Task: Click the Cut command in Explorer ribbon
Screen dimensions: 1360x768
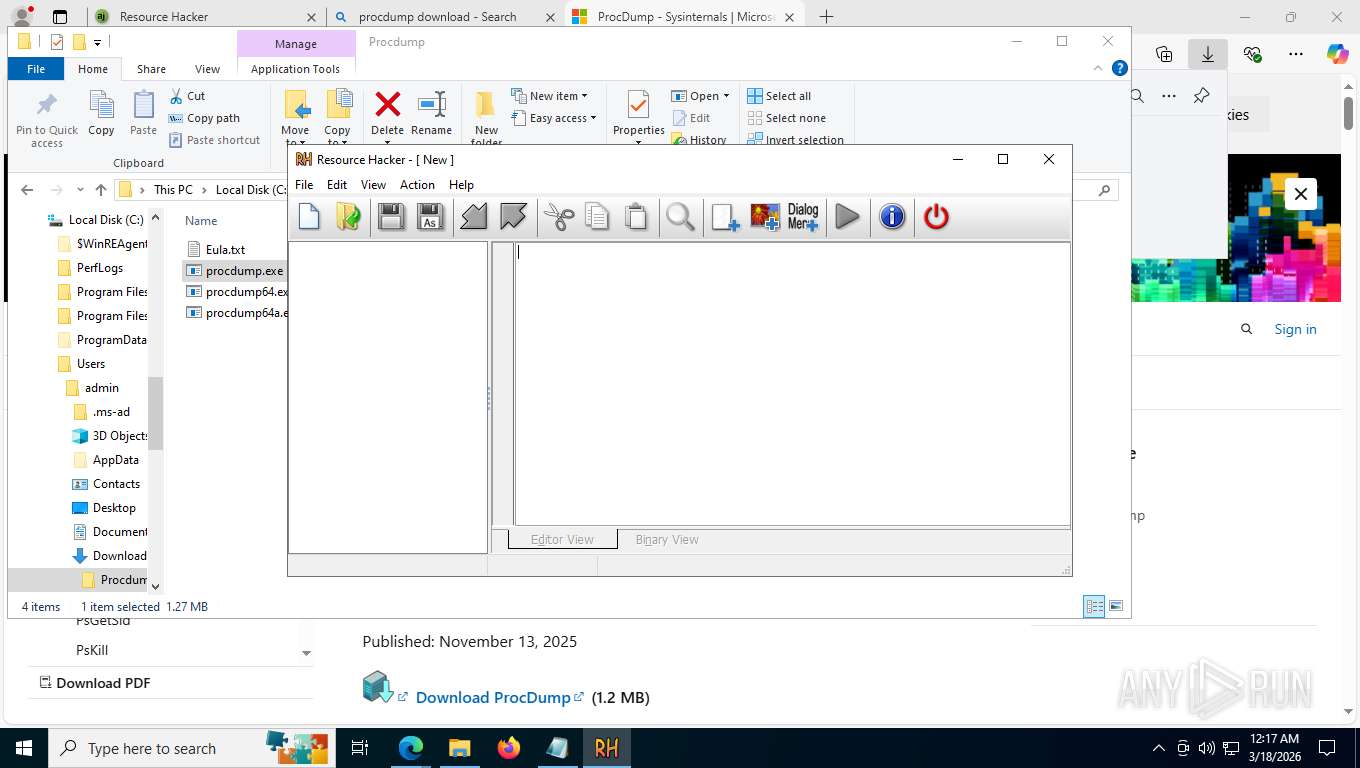Action: coord(187,96)
